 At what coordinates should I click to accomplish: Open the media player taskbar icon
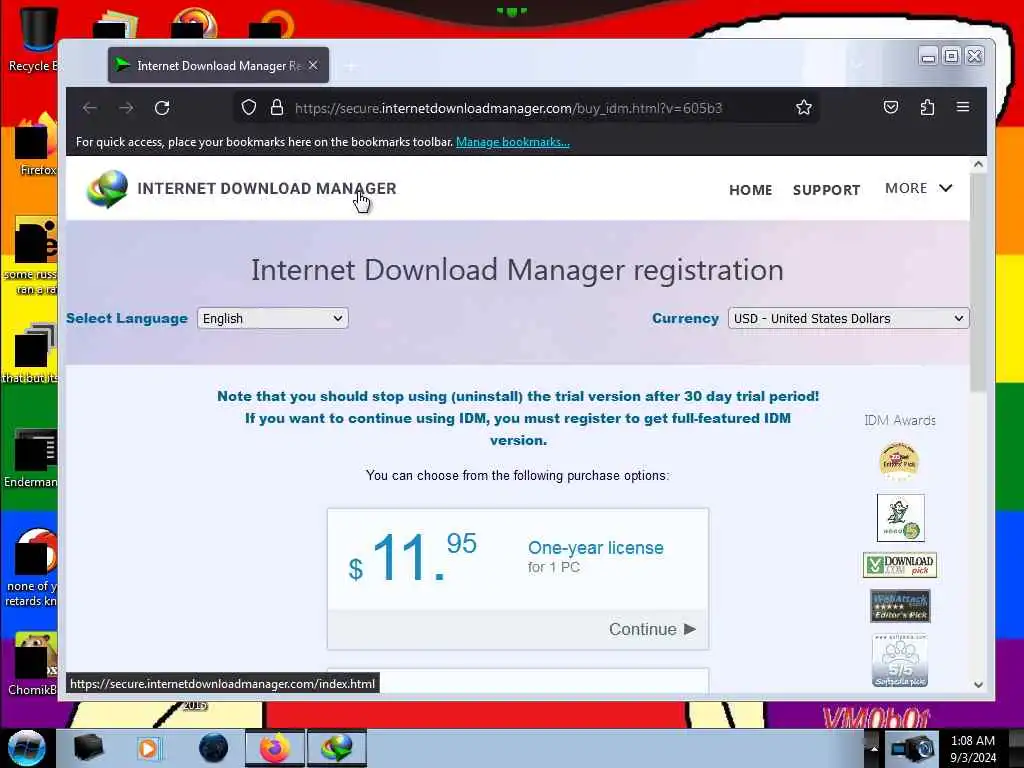(x=149, y=748)
